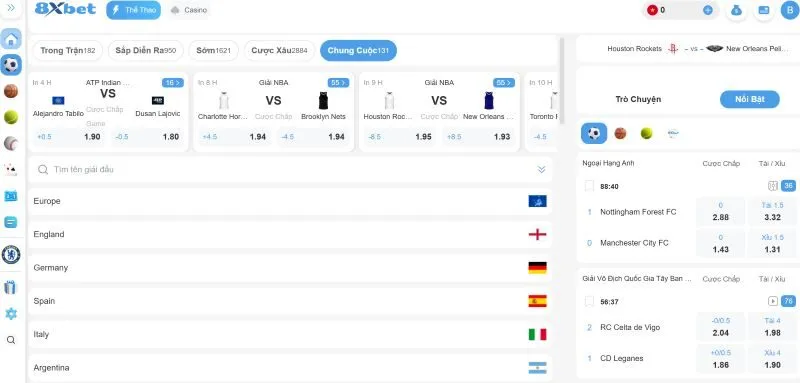The height and width of the screenshot is (383, 800).
Task: Select Sắp Diễn Ra tab
Action: pyautogui.click(x=145, y=50)
